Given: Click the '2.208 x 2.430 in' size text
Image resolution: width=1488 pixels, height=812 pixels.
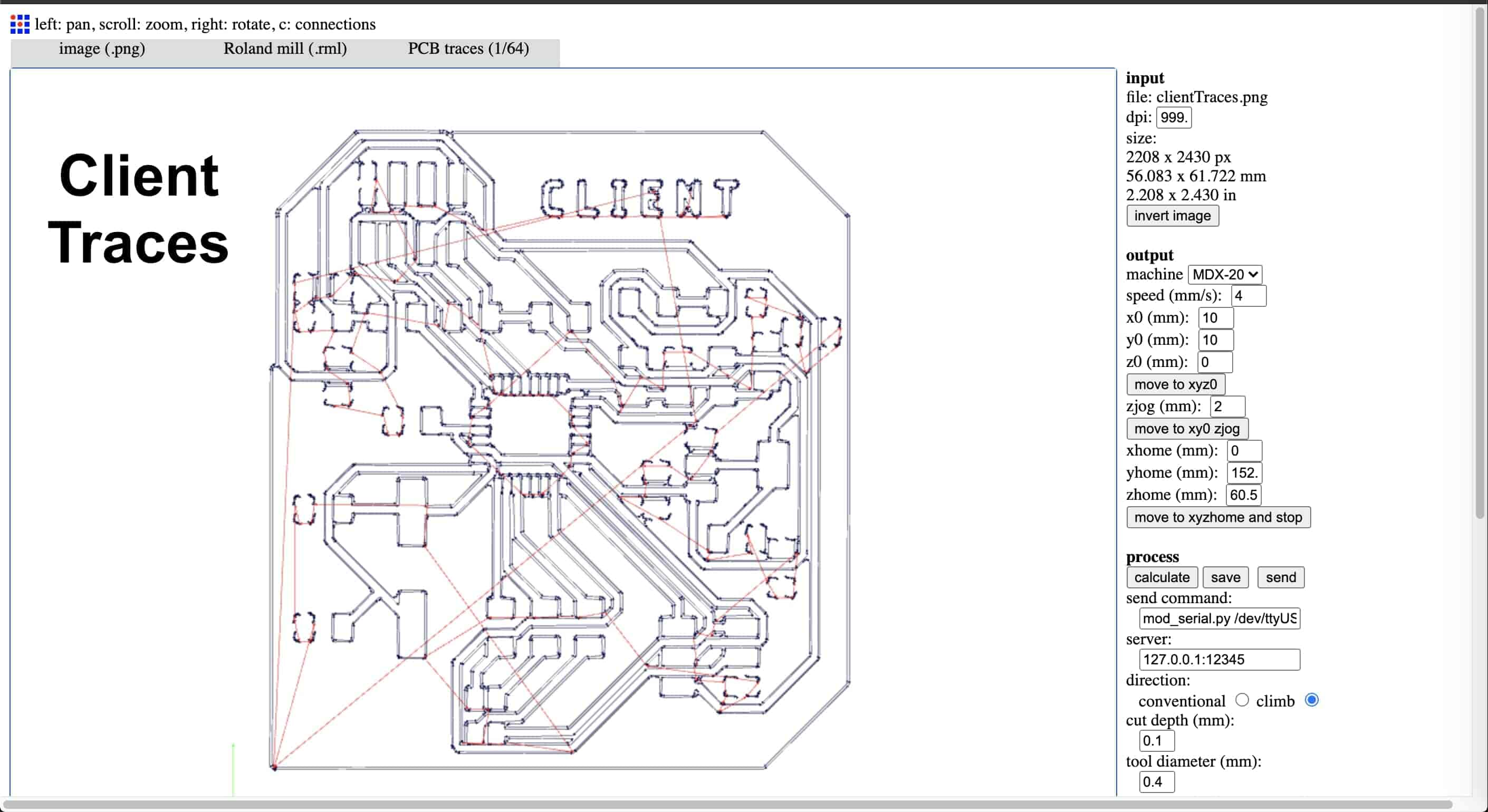Looking at the screenshot, I should pos(1180,195).
